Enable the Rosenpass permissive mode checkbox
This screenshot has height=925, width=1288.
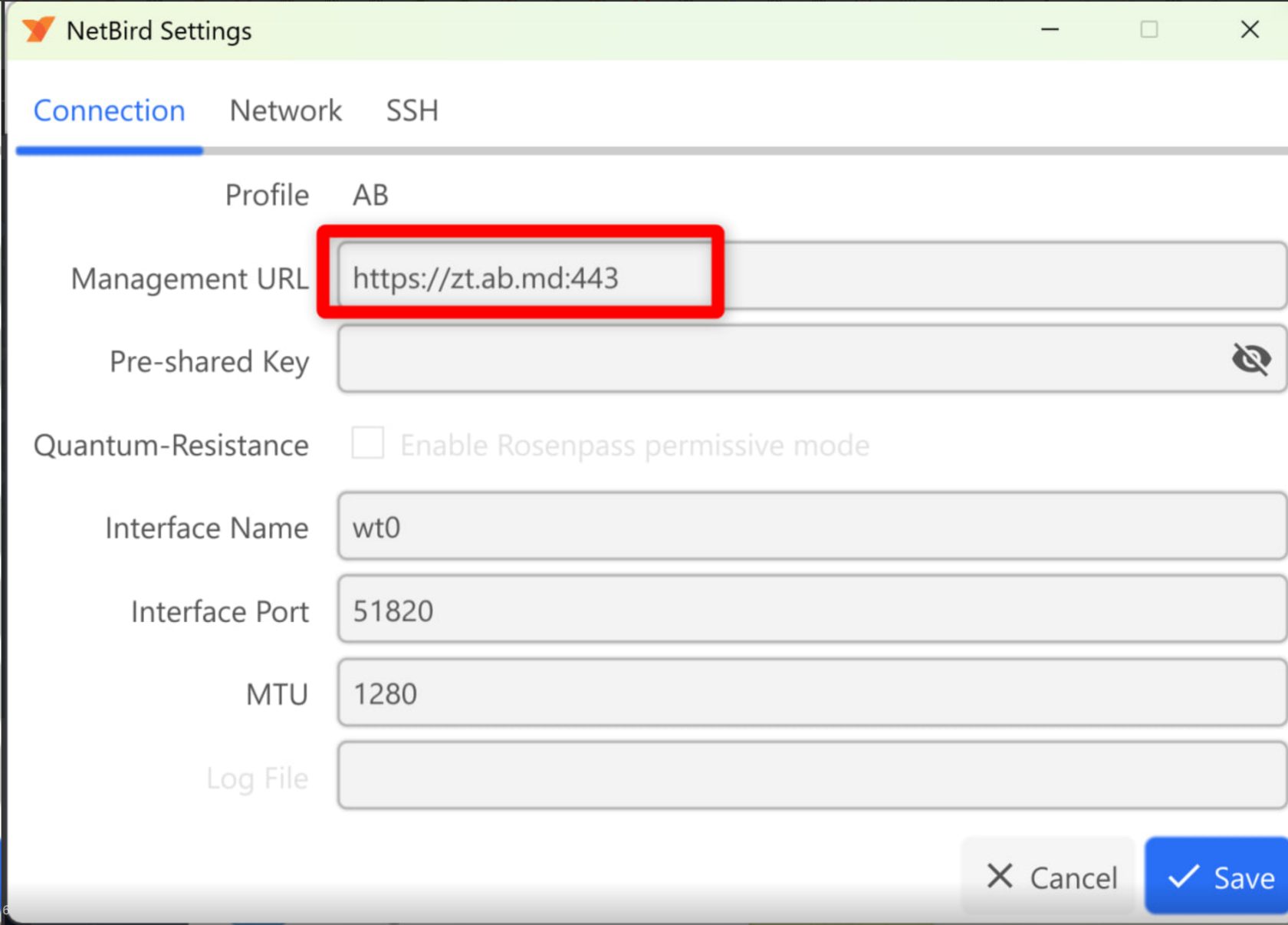point(368,443)
